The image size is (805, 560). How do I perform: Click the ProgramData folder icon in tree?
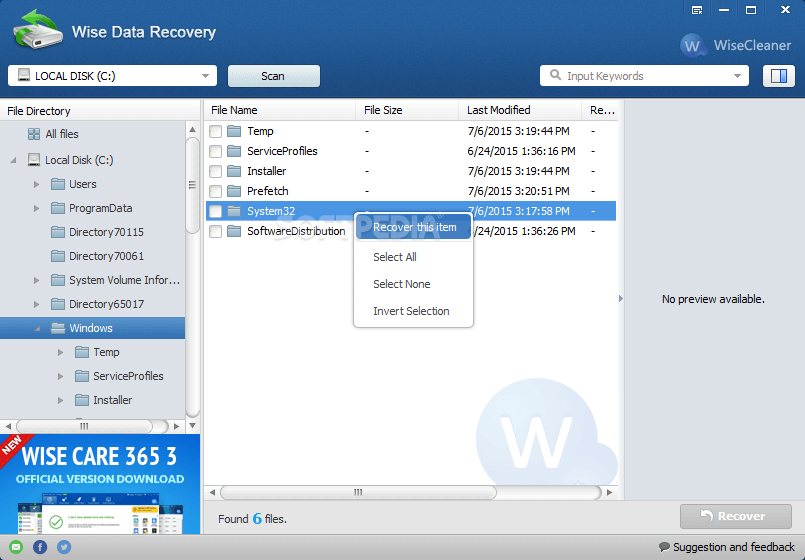pyautogui.click(x=58, y=208)
